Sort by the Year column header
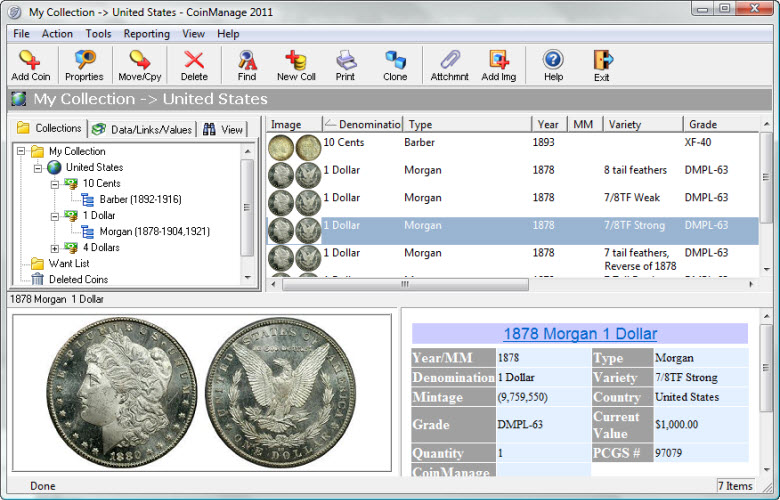Viewport: 780px width, 500px height. [x=550, y=124]
